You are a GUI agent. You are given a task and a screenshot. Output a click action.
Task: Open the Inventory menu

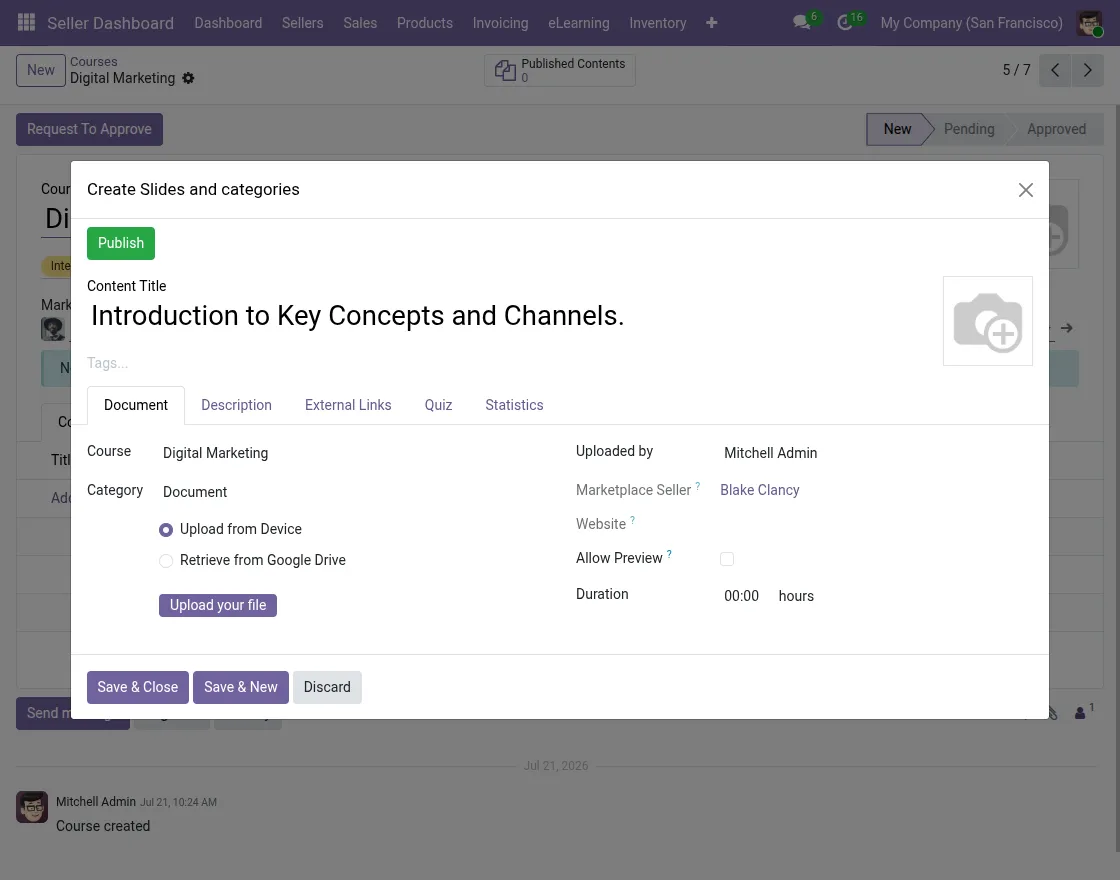coord(658,23)
